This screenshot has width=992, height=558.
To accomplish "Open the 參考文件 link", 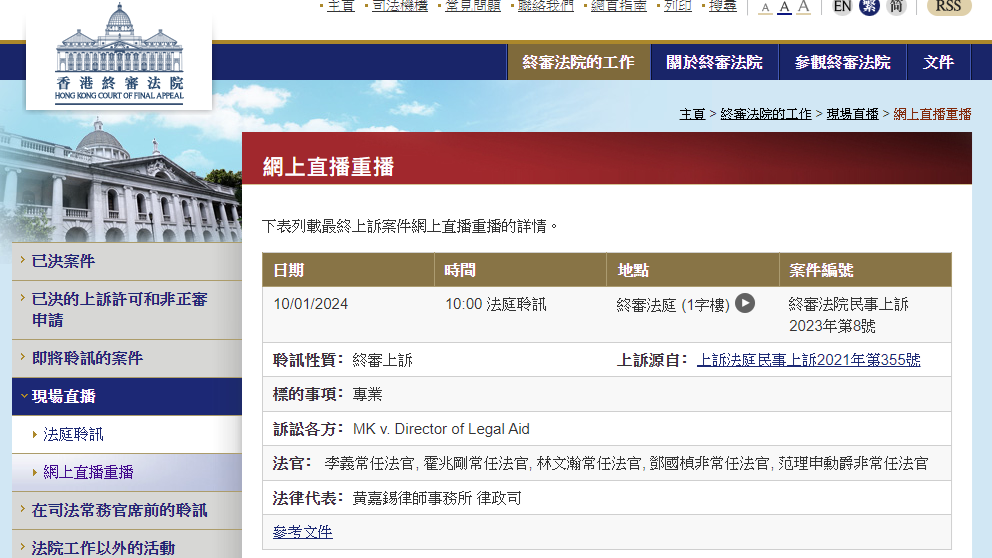I will point(303,532).
